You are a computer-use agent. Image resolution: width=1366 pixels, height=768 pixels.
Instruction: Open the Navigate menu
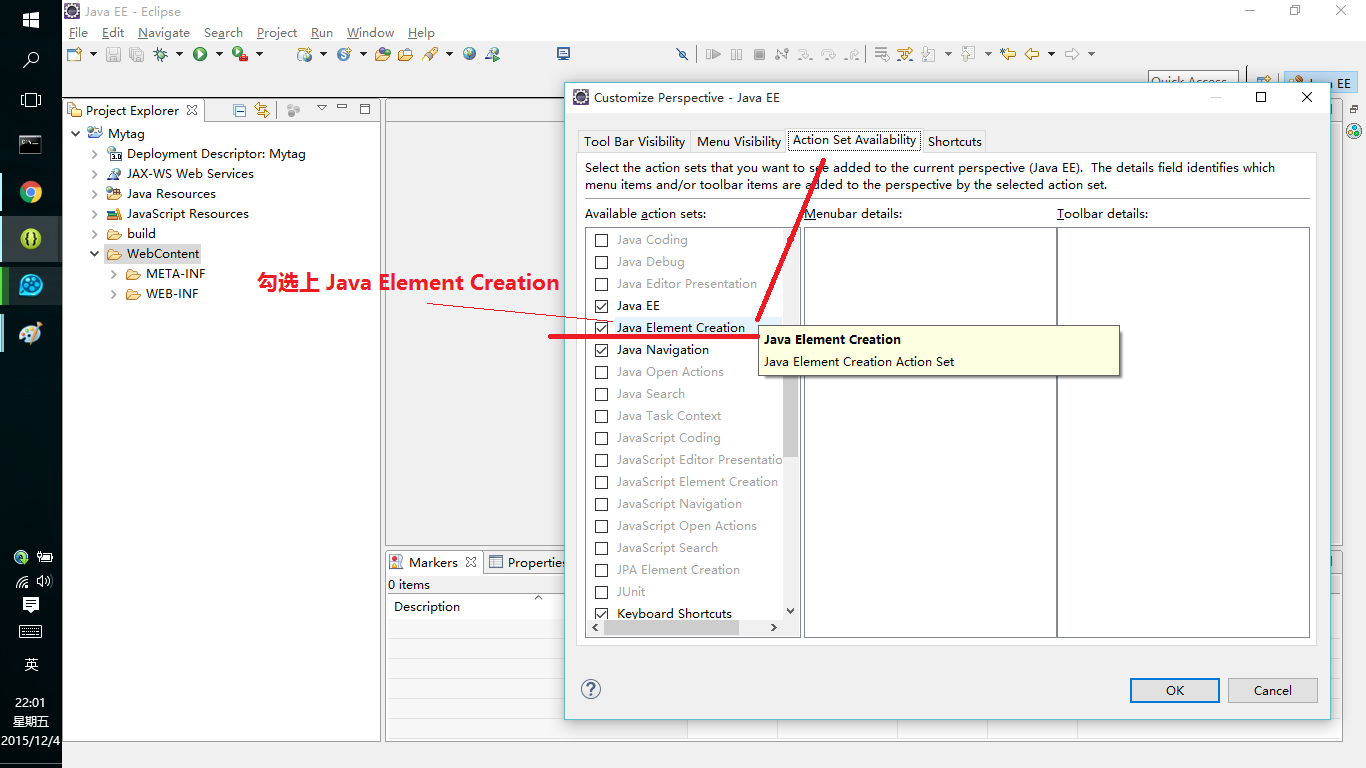coord(164,33)
